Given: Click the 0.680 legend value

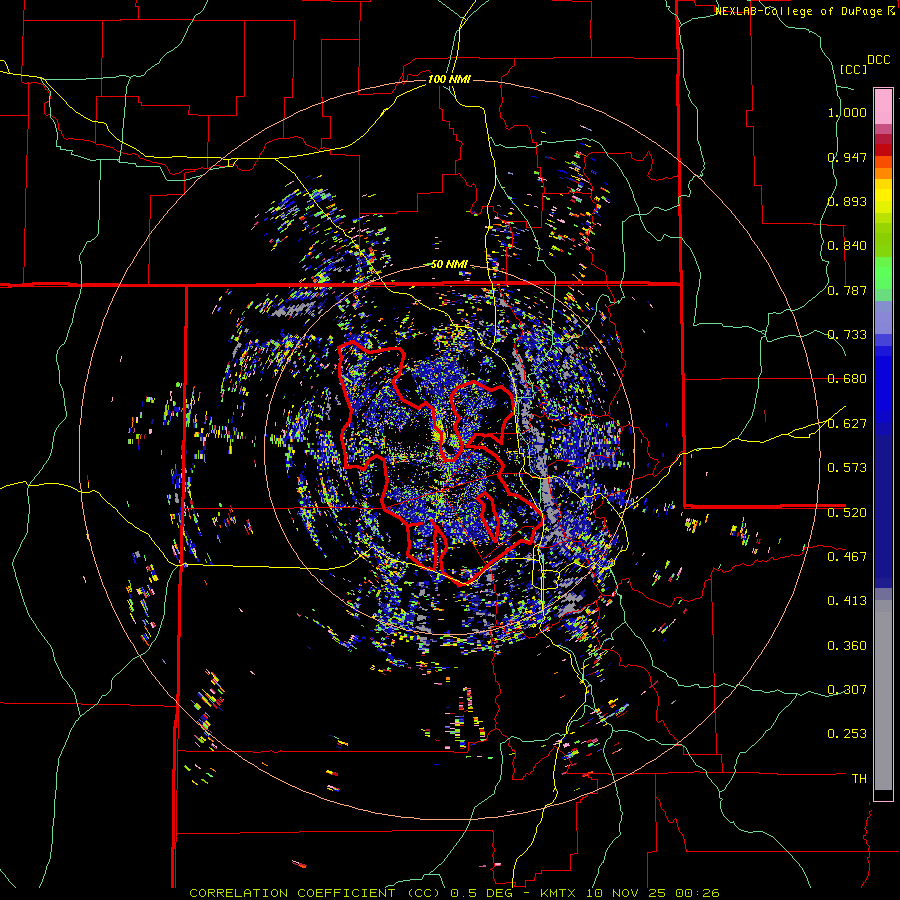Looking at the screenshot, I should [x=847, y=379].
